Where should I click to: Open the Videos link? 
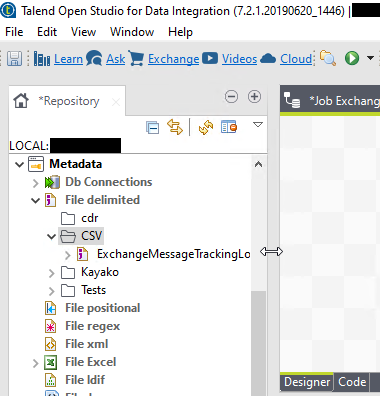[239, 59]
